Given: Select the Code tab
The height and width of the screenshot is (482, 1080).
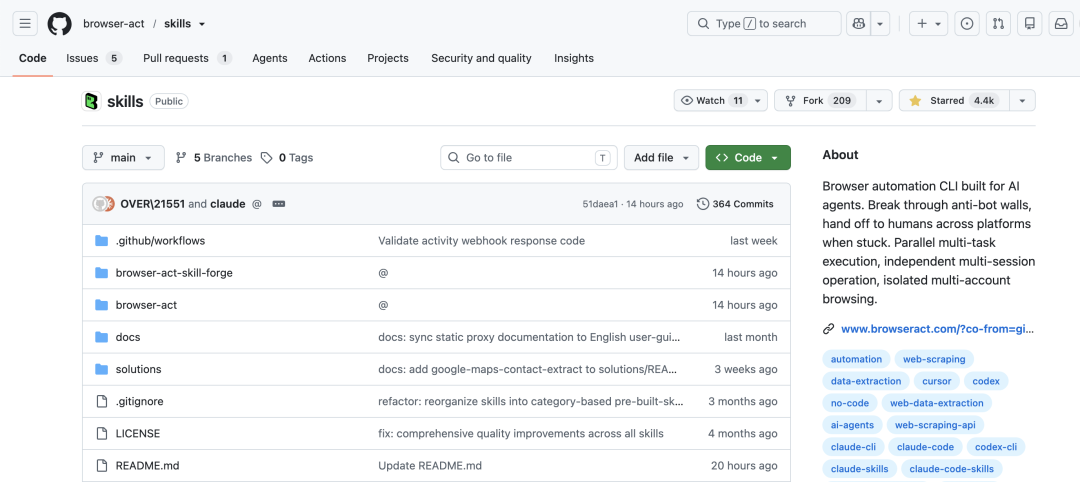Looking at the screenshot, I should coord(32,59).
